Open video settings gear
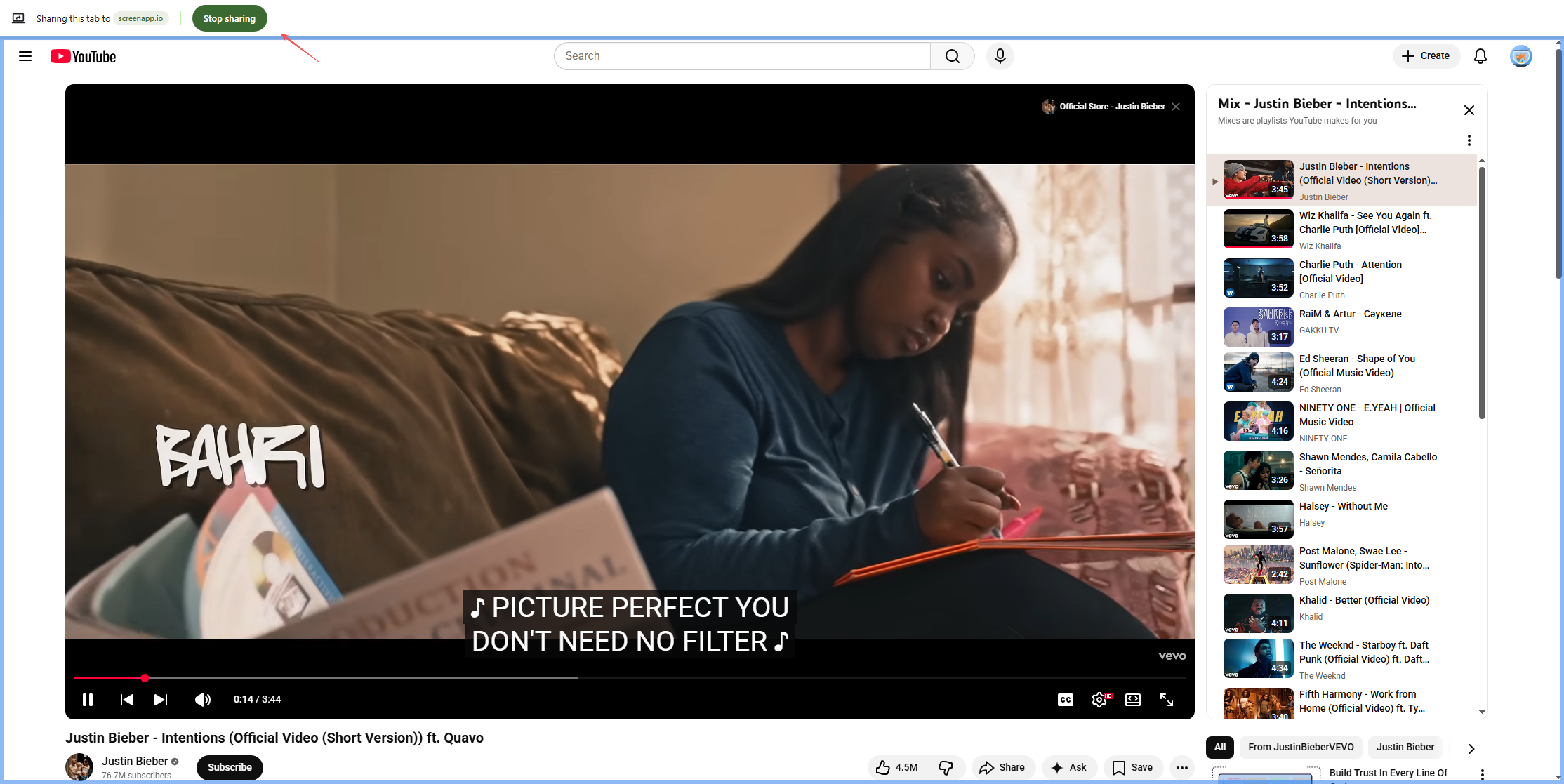The image size is (1564, 784). point(1099,700)
